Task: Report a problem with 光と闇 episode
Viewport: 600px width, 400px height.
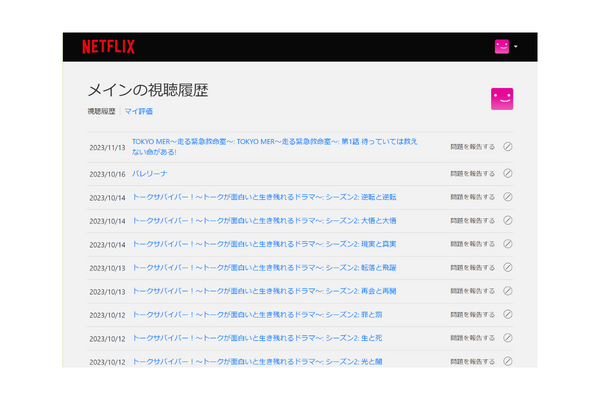Action: tap(472, 362)
